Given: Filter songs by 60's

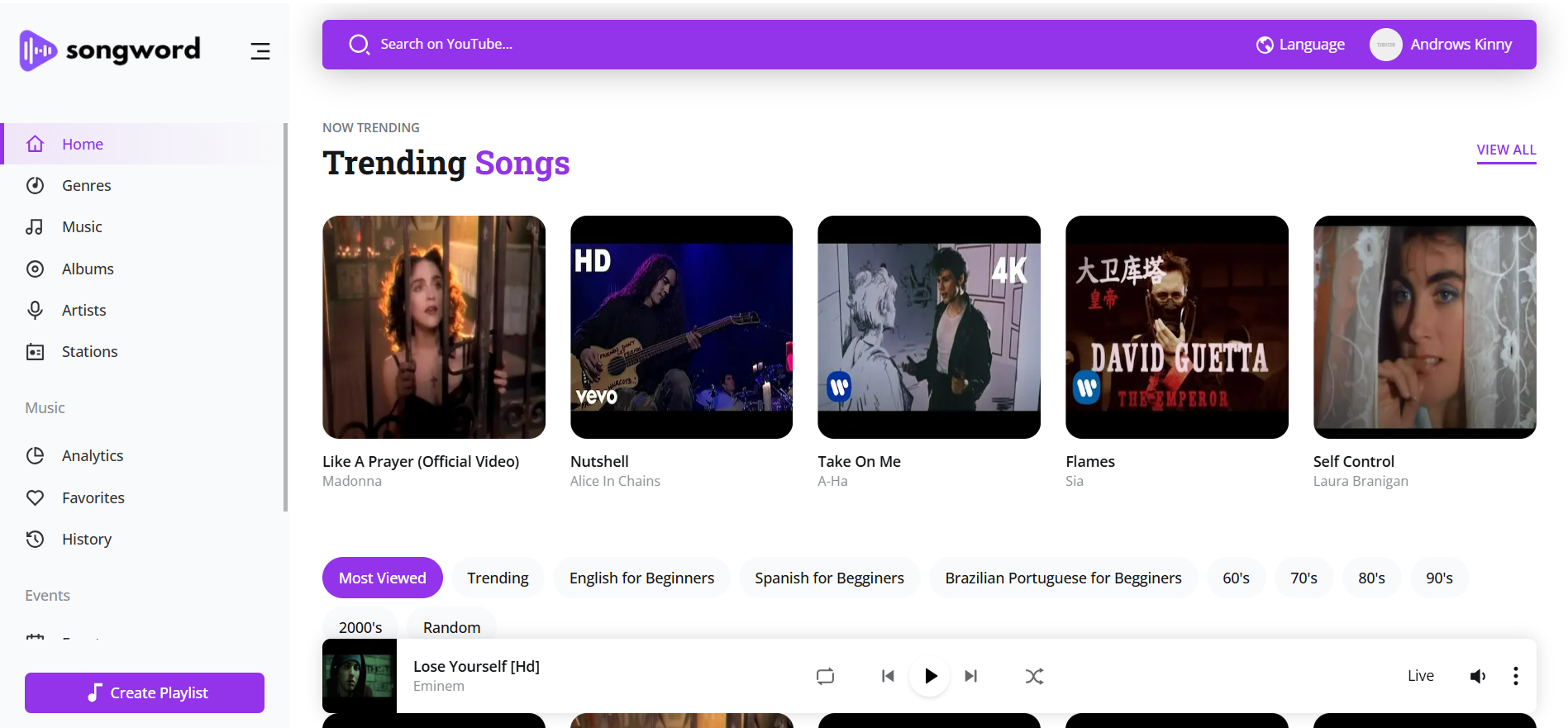Looking at the screenshot, I should (x=1236, y=578).
